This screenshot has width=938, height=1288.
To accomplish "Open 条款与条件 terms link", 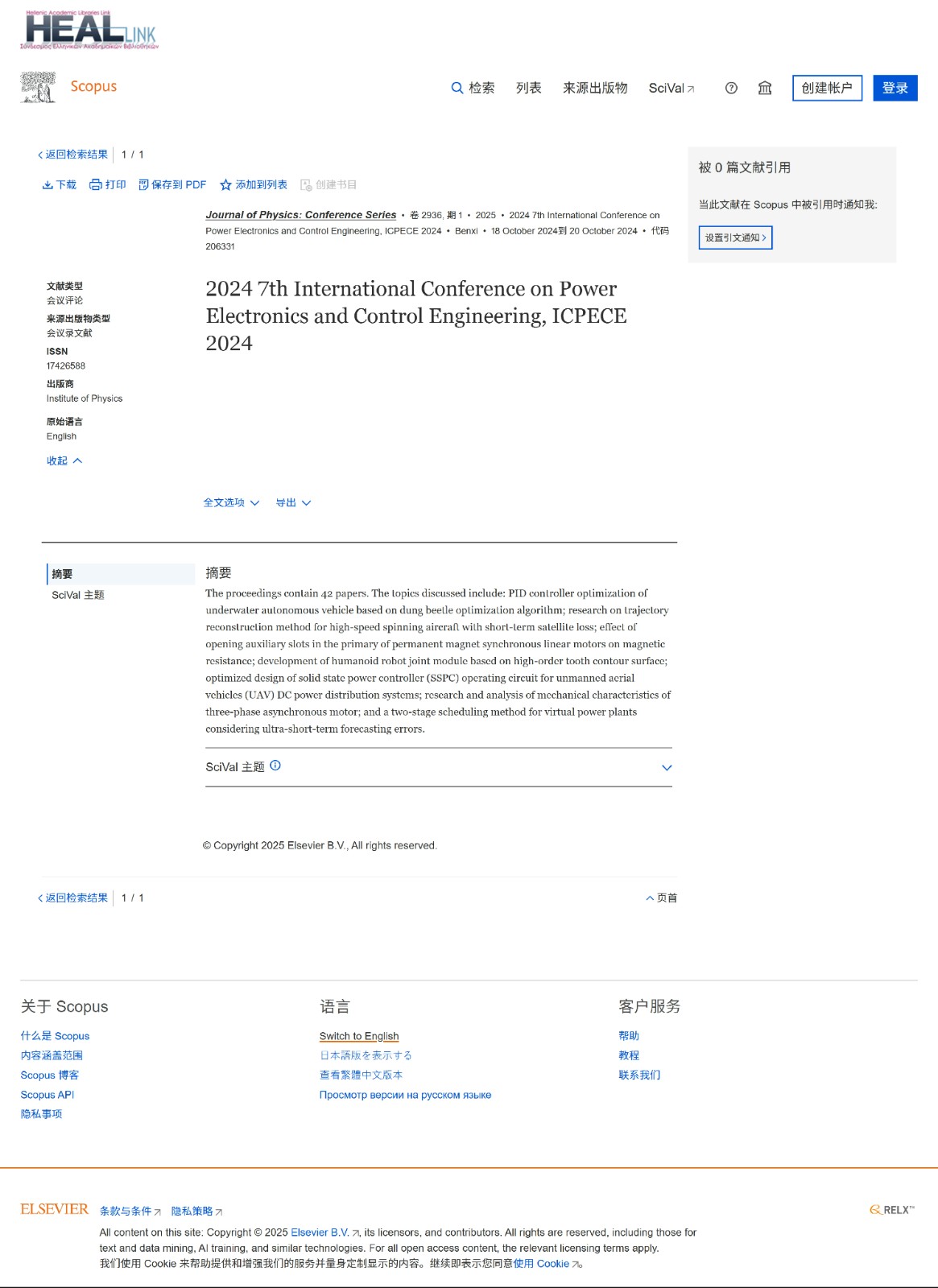I will tap(130, 1211).
